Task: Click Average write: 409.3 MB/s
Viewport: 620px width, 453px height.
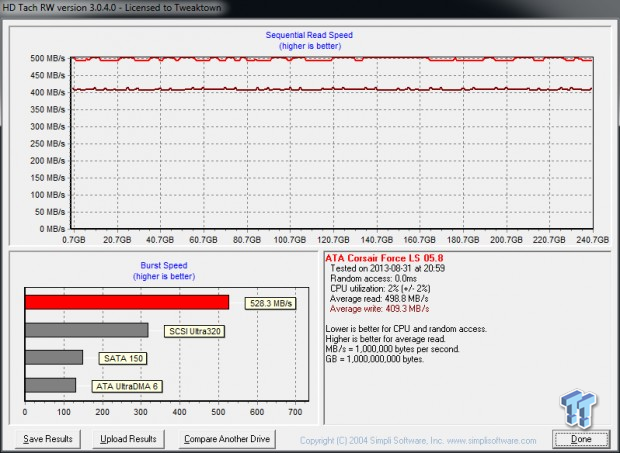Action: pos(379,309)
